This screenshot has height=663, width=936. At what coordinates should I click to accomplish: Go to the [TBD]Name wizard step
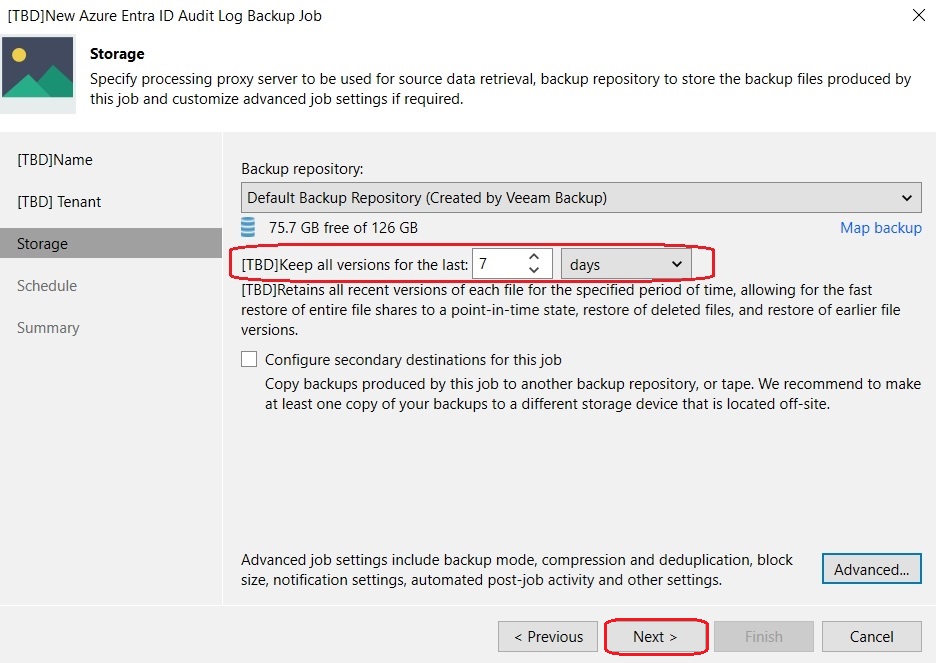[55, 160]
